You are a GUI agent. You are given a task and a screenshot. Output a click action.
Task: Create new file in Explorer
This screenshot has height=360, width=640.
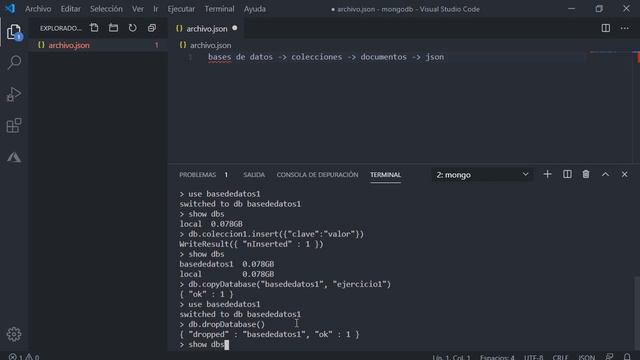(x=94, y=28)
